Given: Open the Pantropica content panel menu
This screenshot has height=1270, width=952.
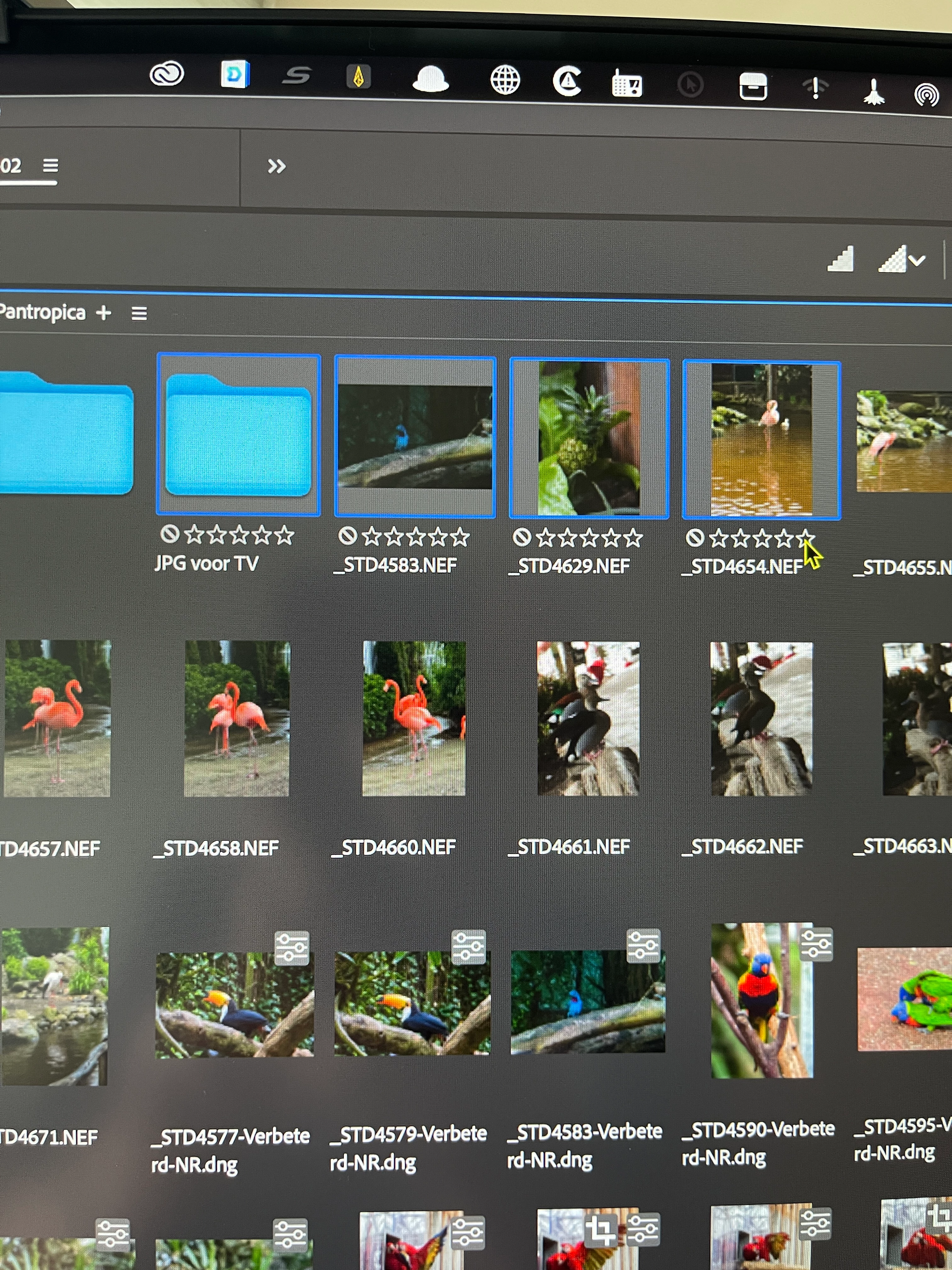Looking at the screenshot, I should pos(139,313).
